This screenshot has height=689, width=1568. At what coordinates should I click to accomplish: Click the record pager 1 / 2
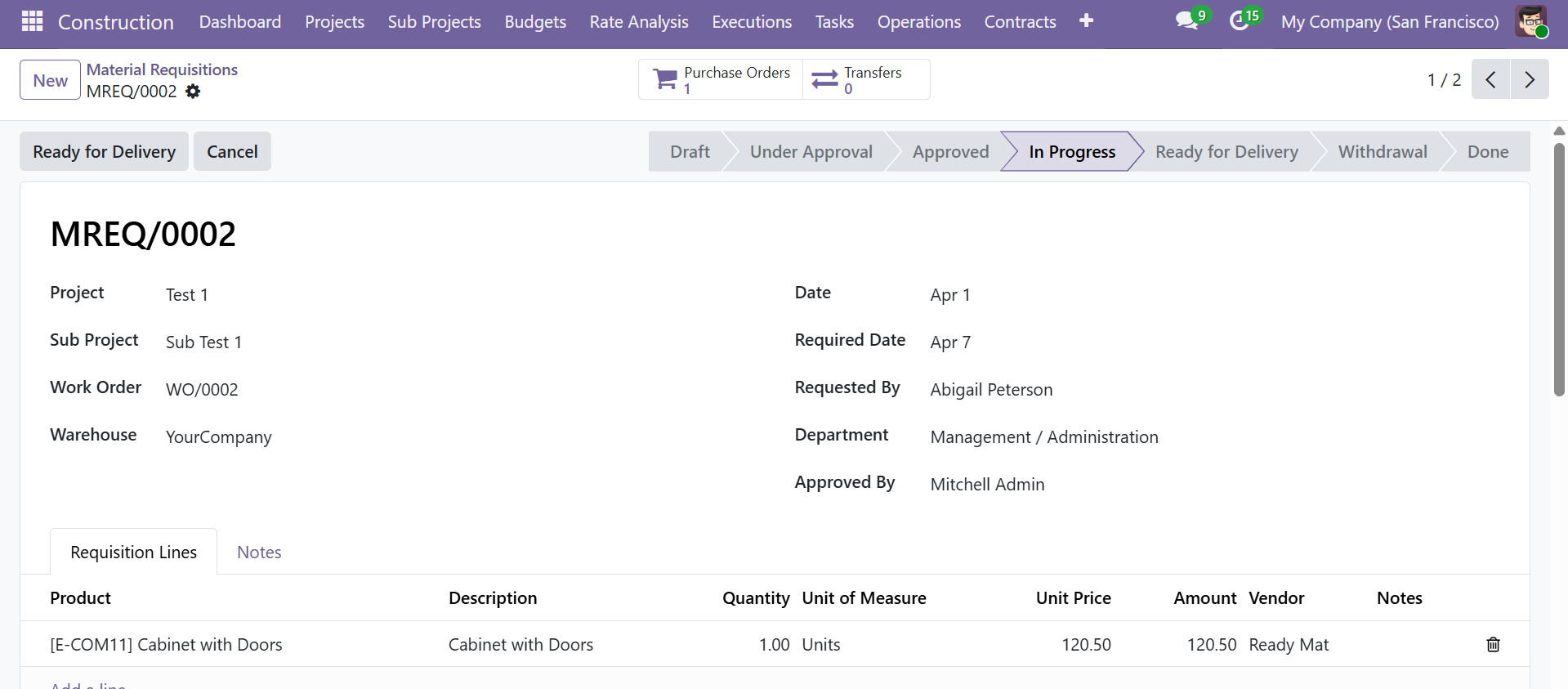(1444, 79)
